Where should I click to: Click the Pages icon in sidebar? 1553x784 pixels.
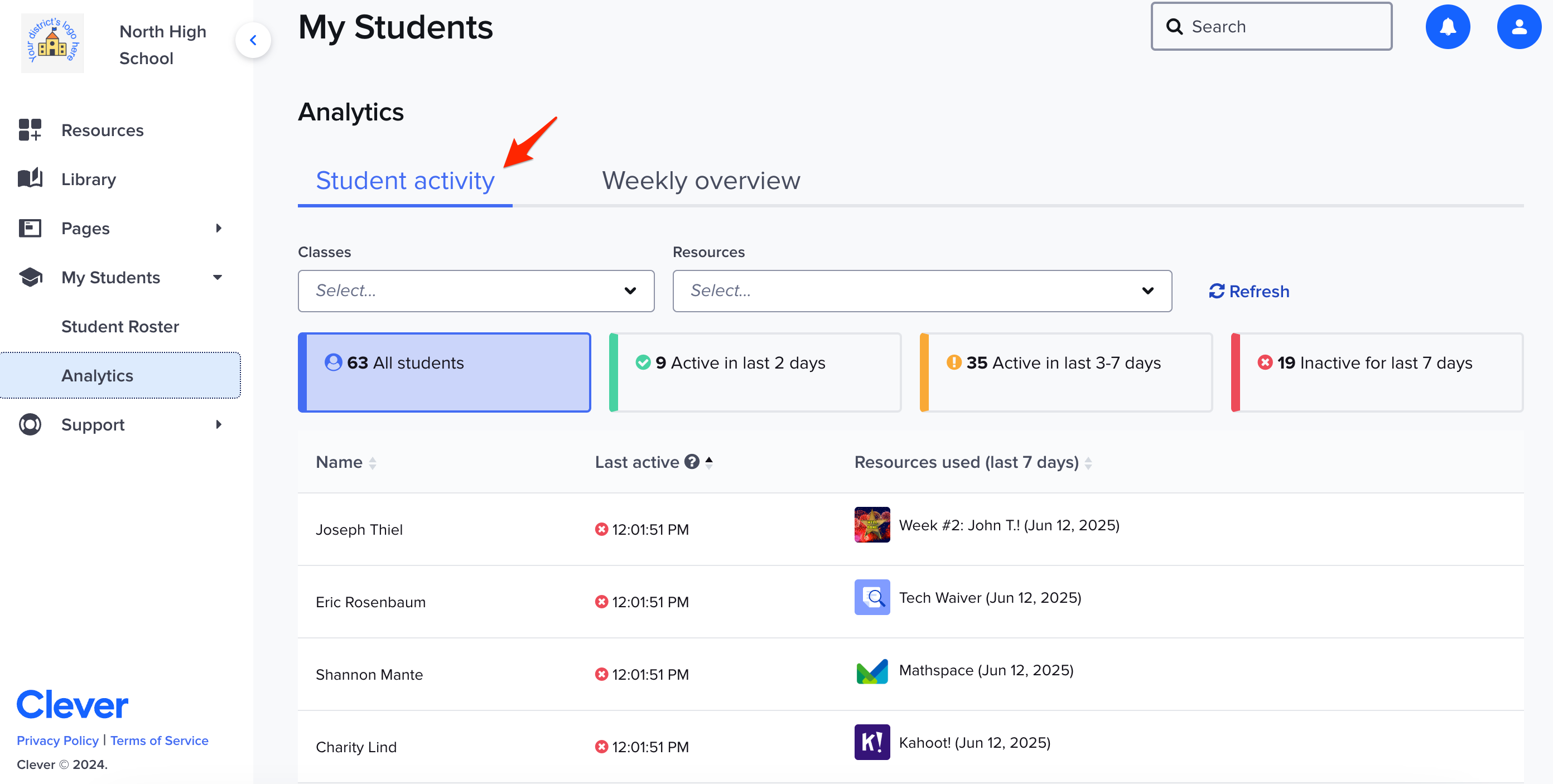click(30, 228)
